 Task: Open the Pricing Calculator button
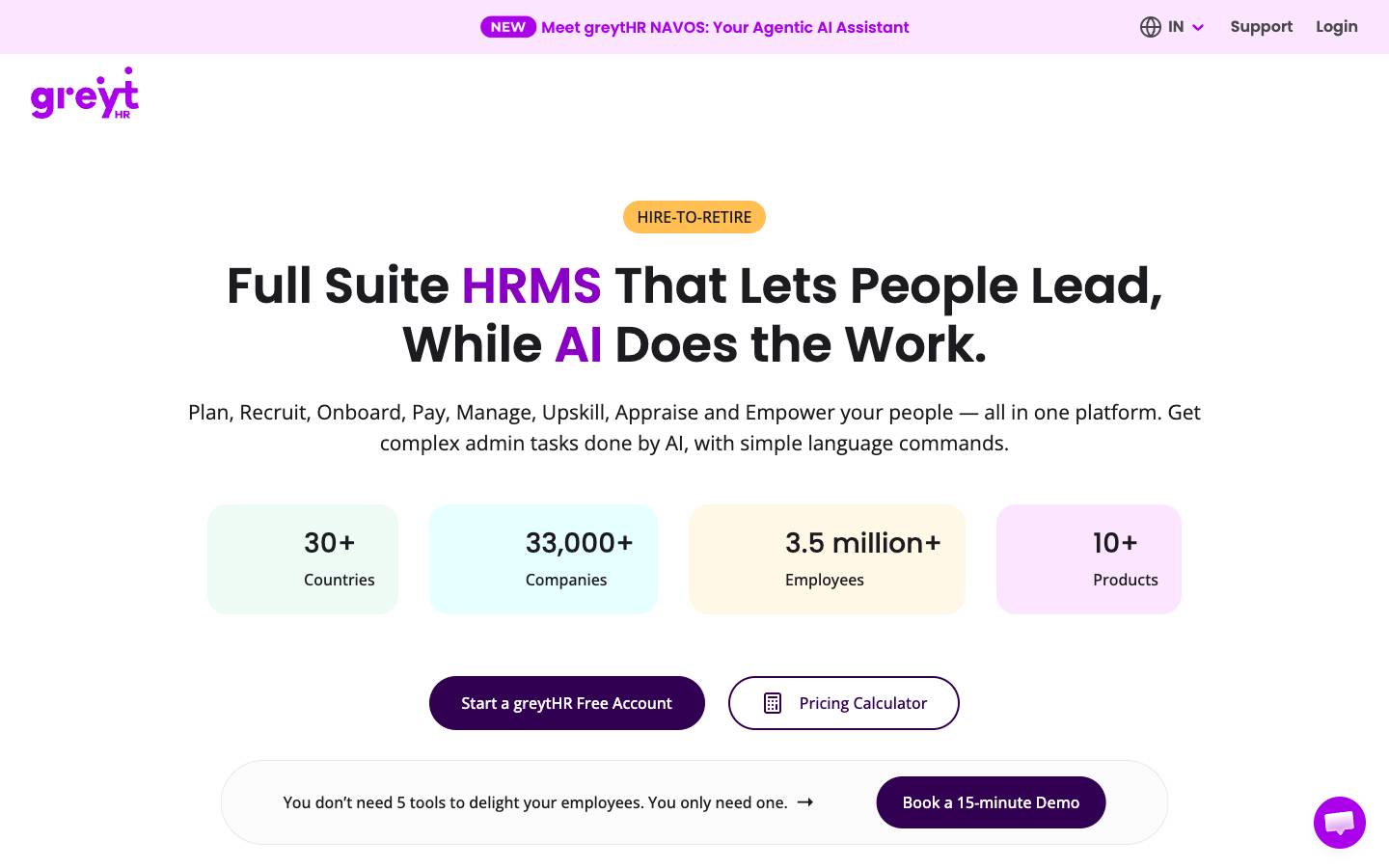[x=844, y=703]
